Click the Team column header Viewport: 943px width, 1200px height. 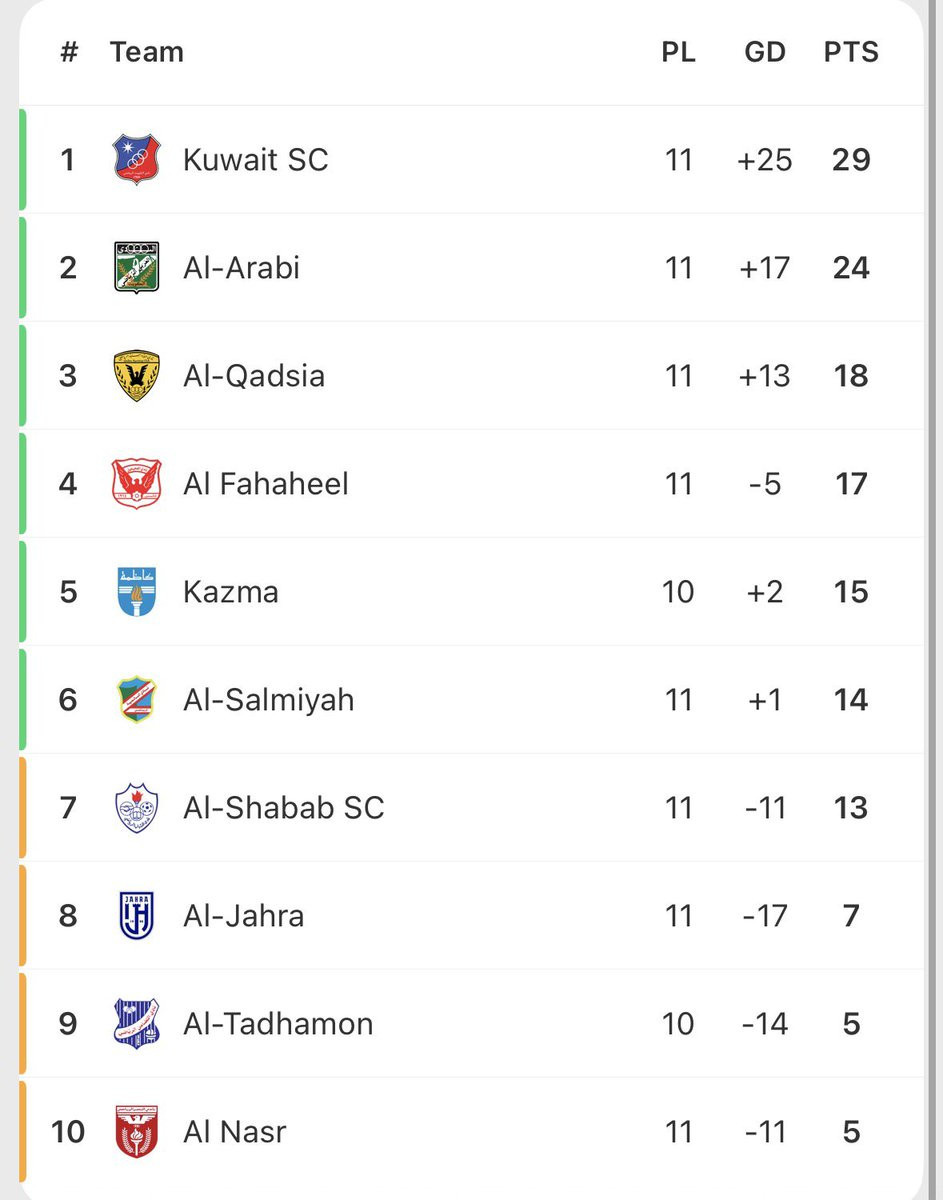(x=147, y=52)
